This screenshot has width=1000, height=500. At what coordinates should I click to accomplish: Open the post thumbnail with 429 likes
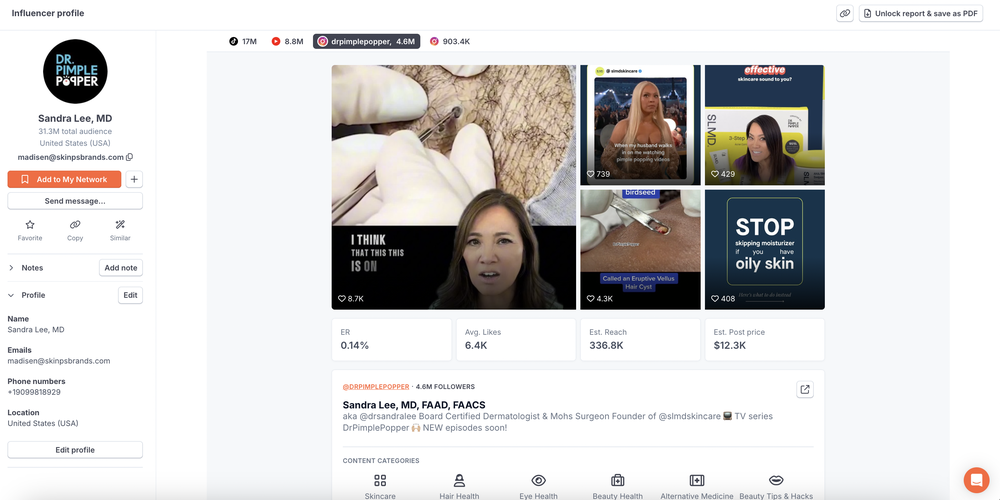click(x=765, y=125)
